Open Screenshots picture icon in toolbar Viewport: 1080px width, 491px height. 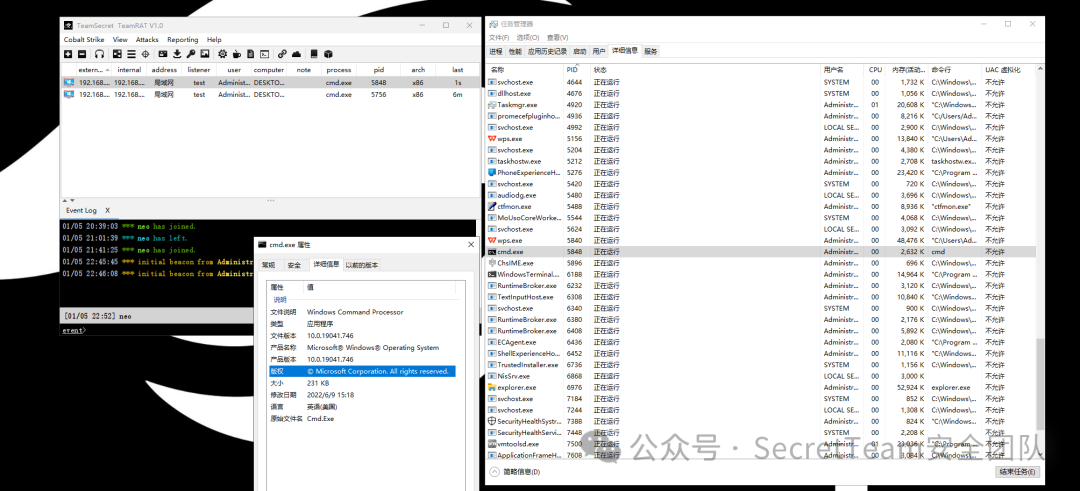coord(205,54)
